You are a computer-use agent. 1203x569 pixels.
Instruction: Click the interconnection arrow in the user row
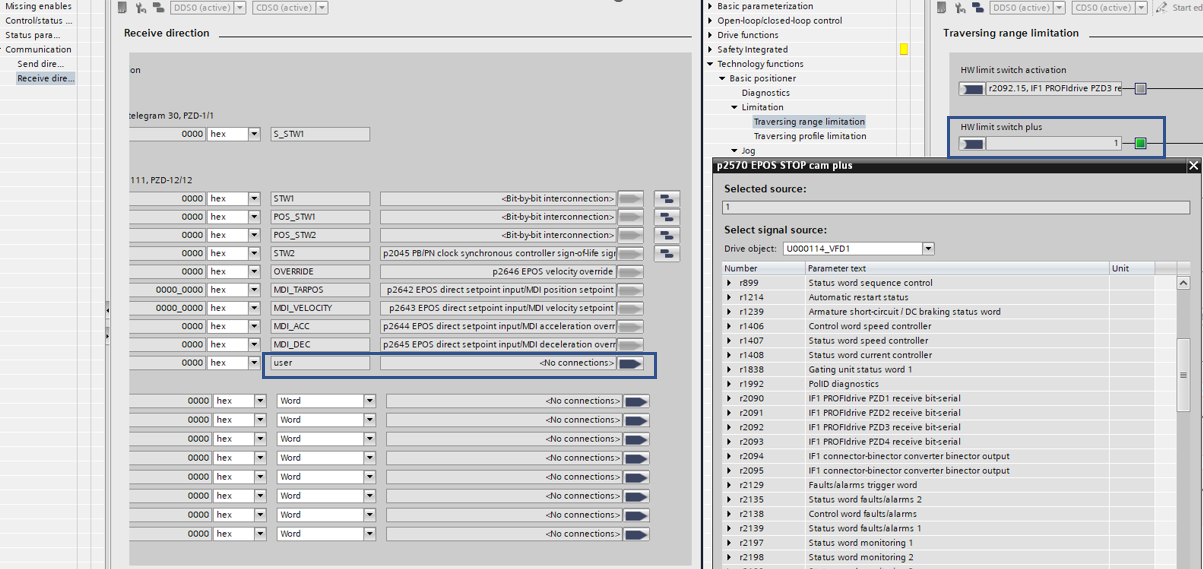point(630,364)
